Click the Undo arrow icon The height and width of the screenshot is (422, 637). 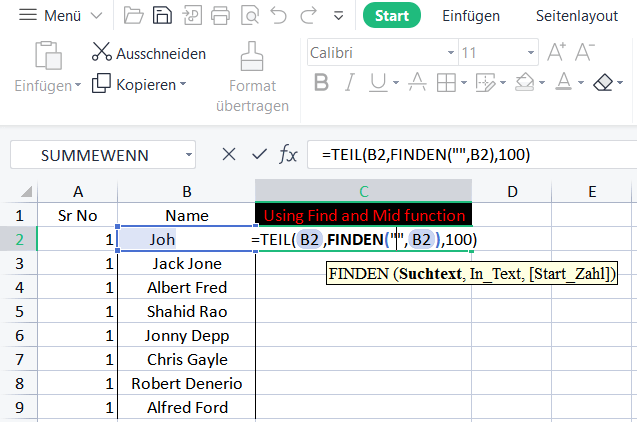[x=279, y=15]
